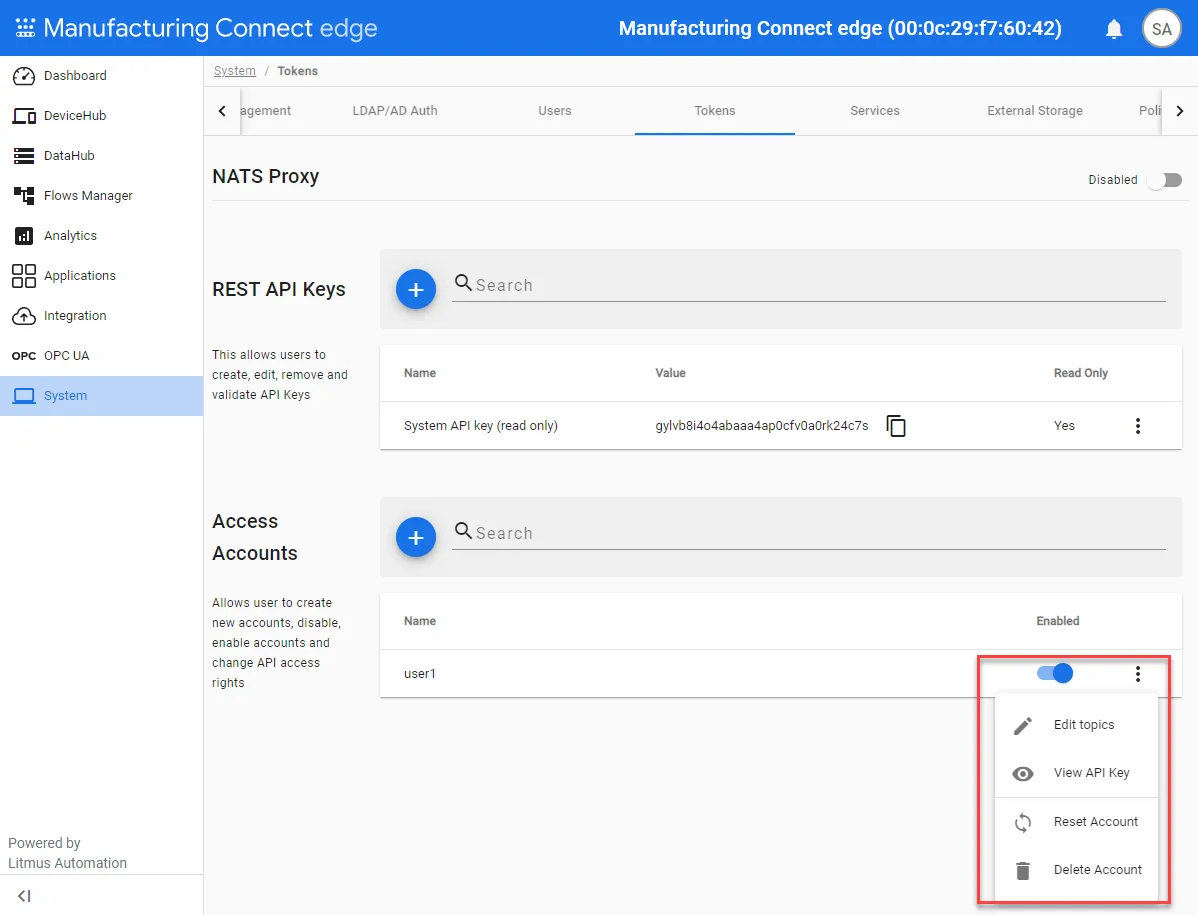This screenshot has width=1198, height=915.
Task: Click the pencil icon for Edit topics
Action: coord(1023,726)
